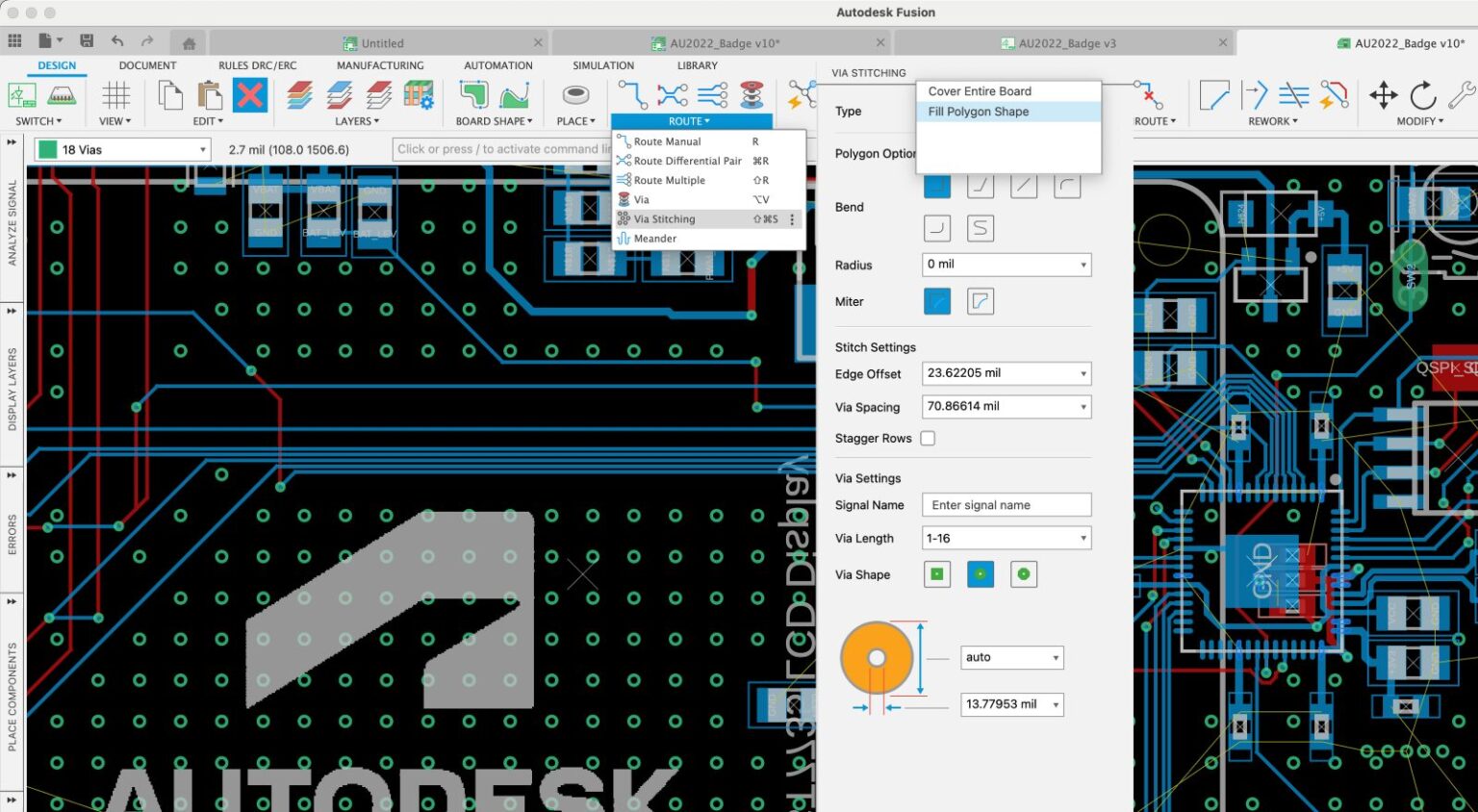1478x812 pixels.
Task: Choose Cover Entire Board option
Action: tap(980, 90)
